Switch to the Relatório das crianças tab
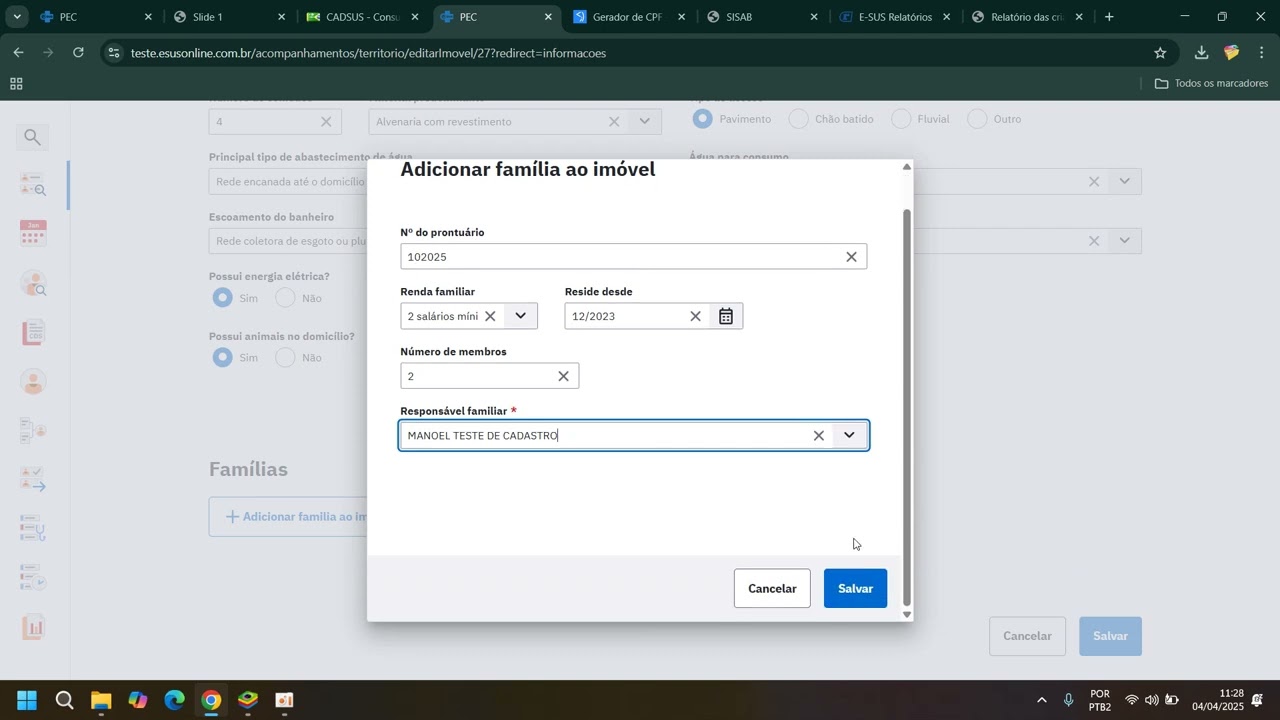 click(x=1027, y=17)
